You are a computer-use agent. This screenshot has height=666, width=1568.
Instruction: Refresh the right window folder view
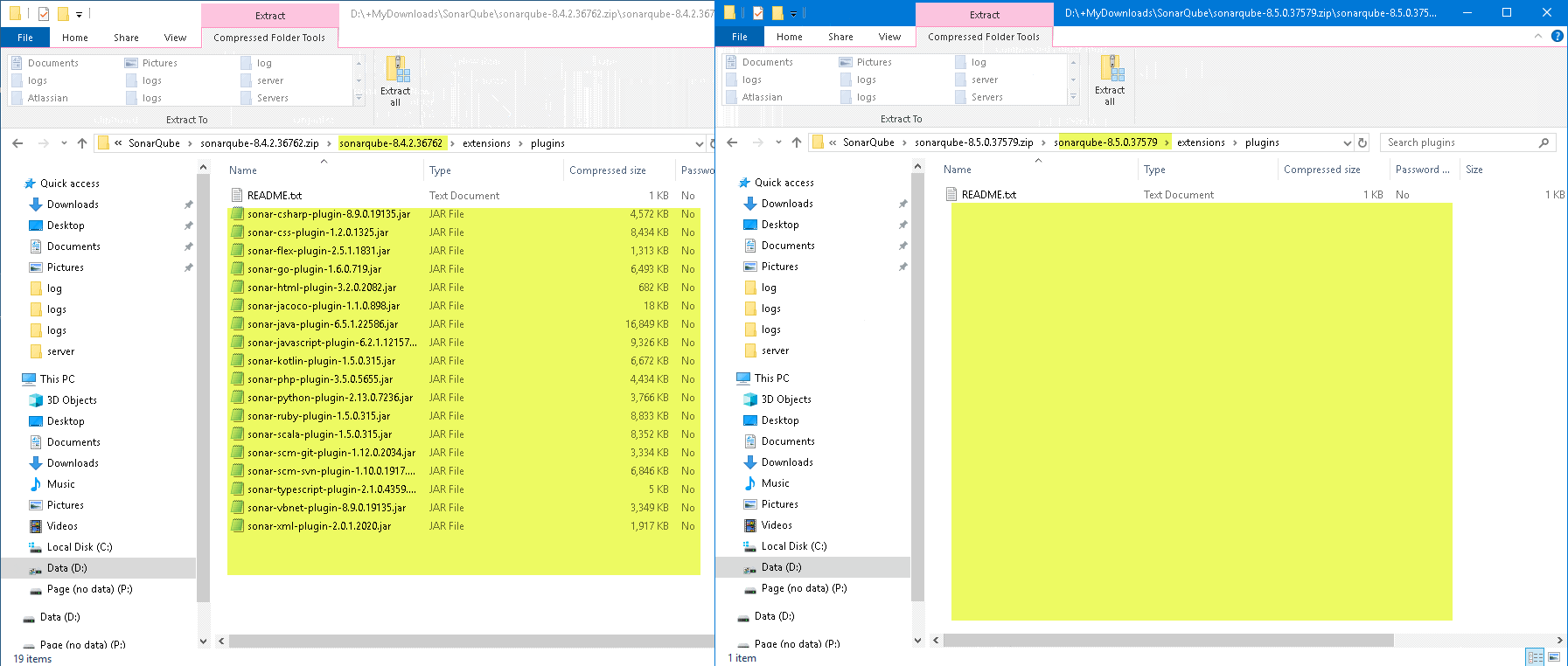[1362, 142]
